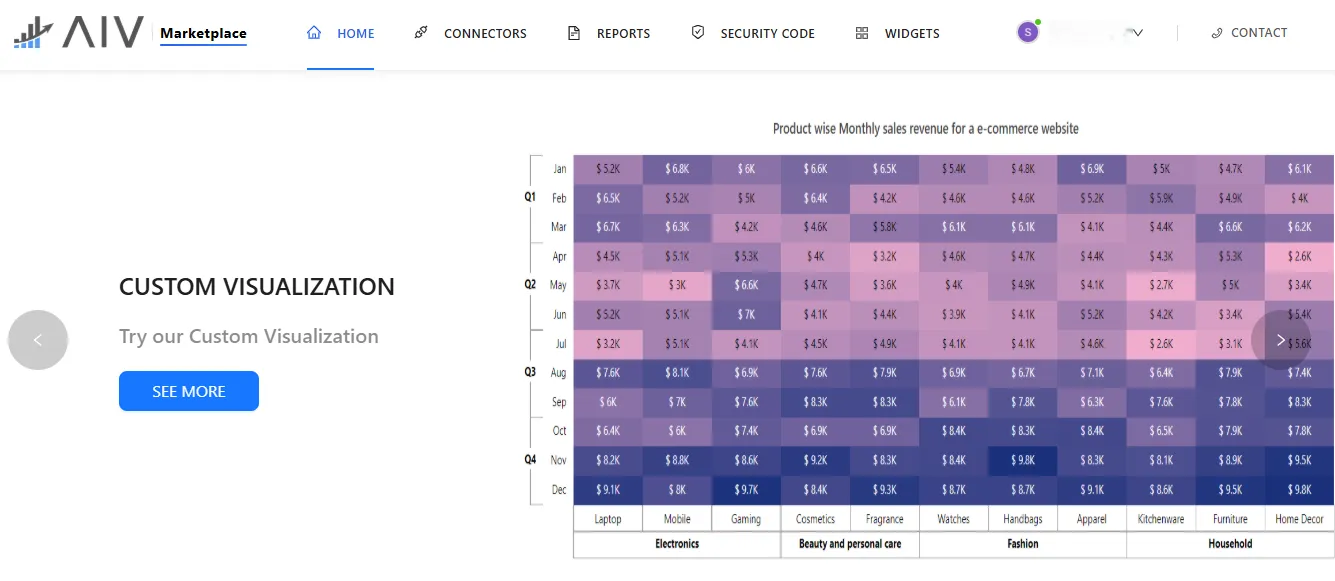Advance to next carousel slide
The width and height of the screenshot is (1335, 581).
click(1281, 340)
